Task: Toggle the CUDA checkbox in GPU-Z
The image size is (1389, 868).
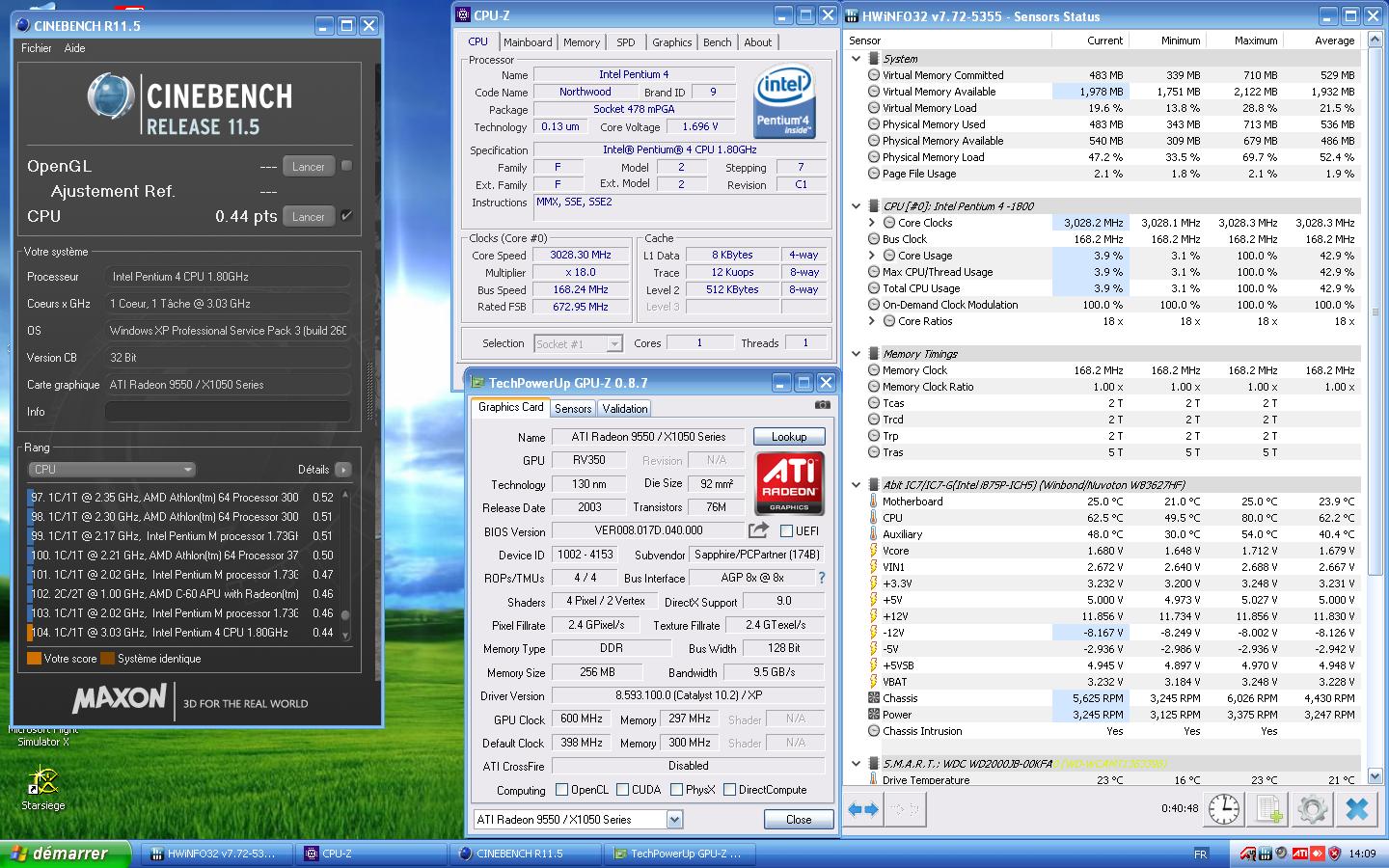Action: click(622, 790)
